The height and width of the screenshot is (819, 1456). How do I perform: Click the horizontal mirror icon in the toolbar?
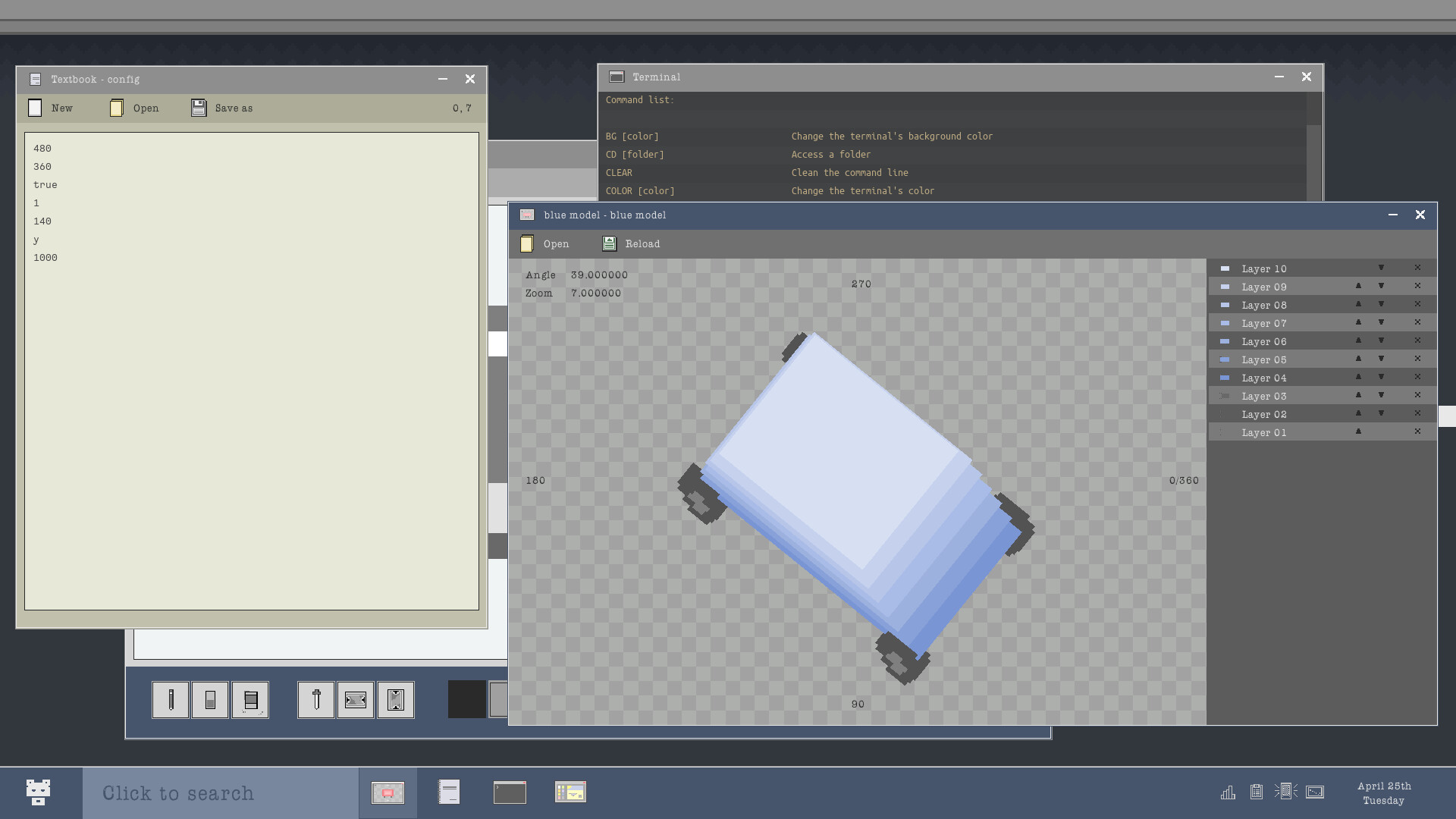click(x=356, y=699)
